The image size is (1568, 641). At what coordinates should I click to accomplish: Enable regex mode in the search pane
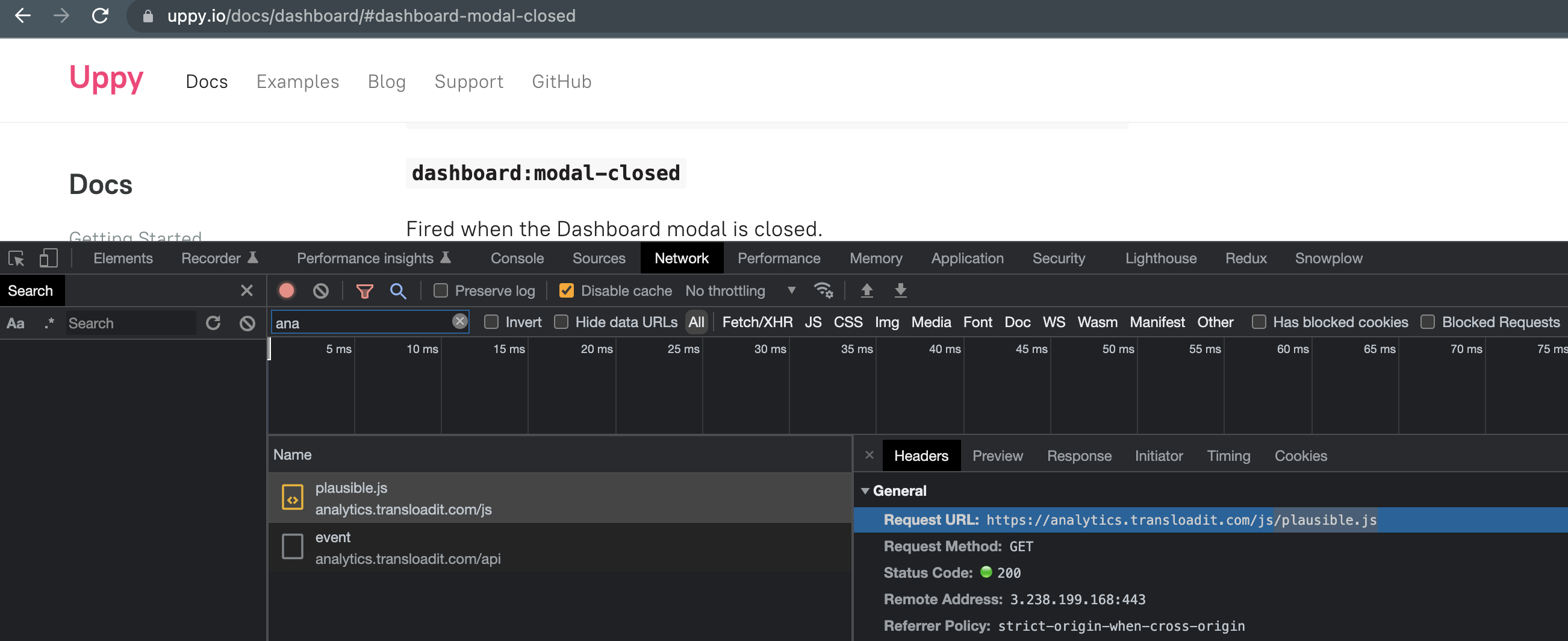(x=49, y=323)
